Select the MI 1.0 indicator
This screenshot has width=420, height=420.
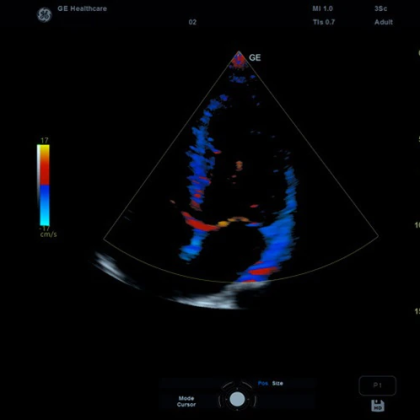pos(322,9)
